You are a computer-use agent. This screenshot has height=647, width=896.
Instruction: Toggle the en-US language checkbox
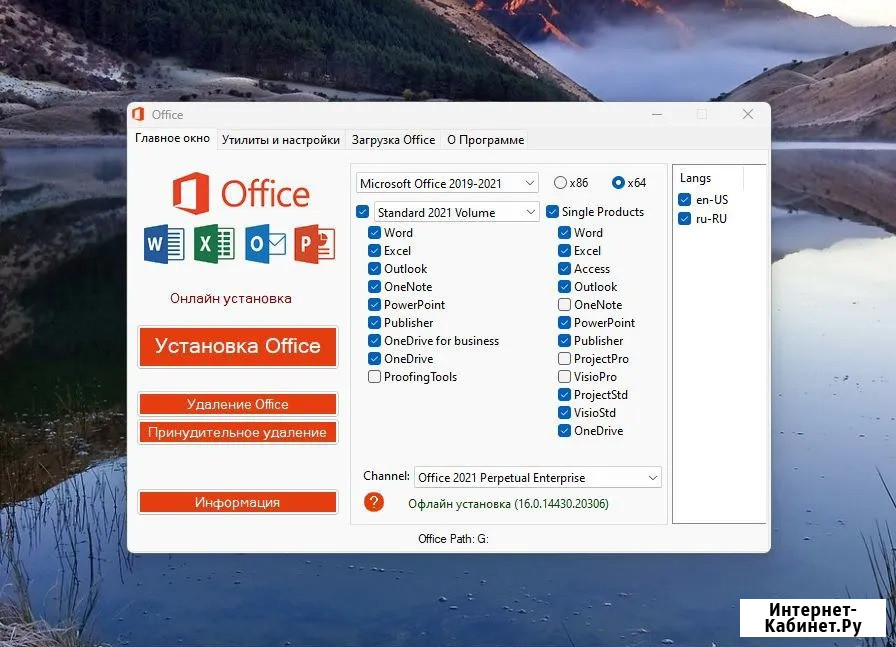685,199
